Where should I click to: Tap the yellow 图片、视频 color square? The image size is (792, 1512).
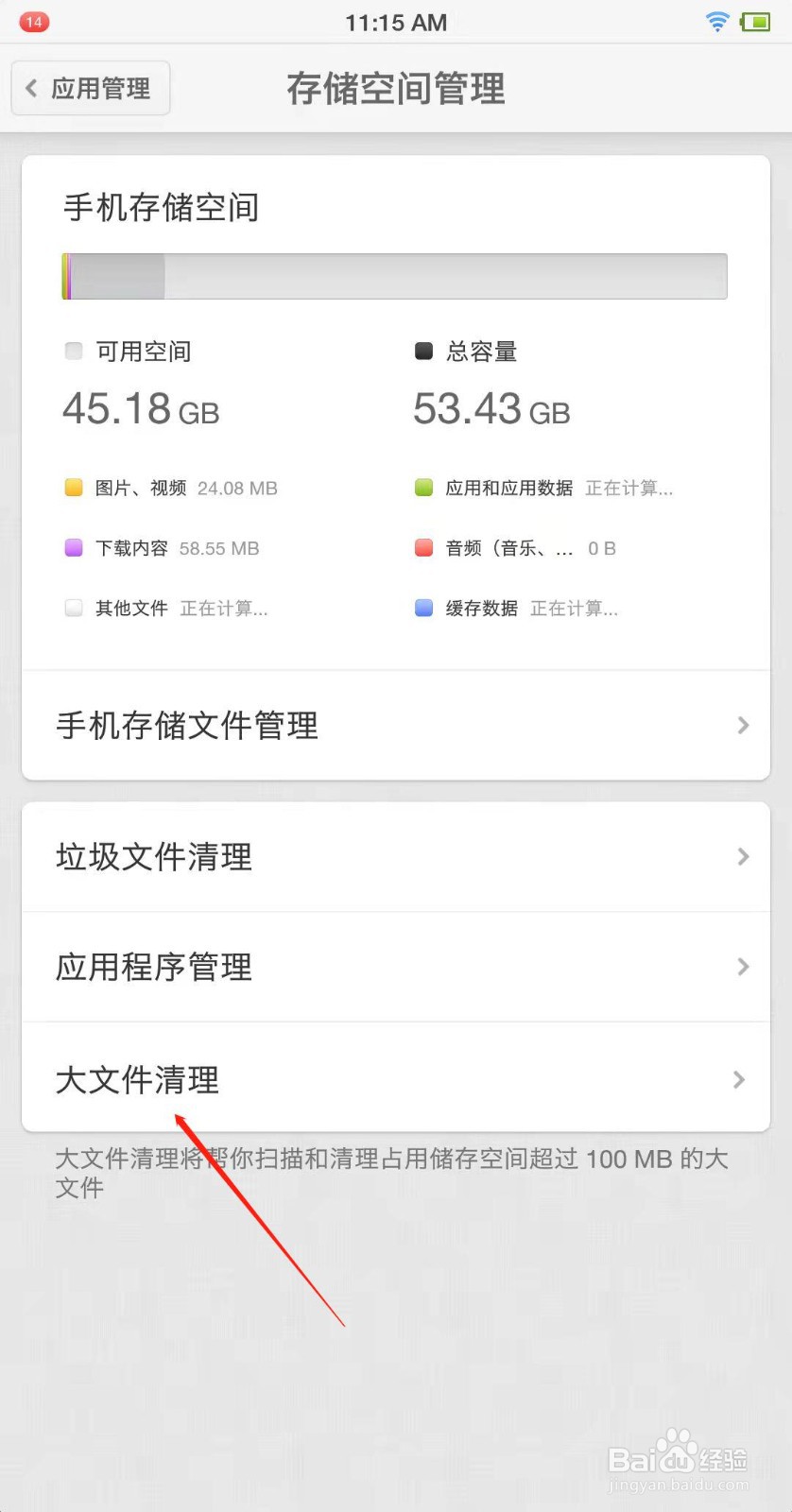(x=74, y=488)
